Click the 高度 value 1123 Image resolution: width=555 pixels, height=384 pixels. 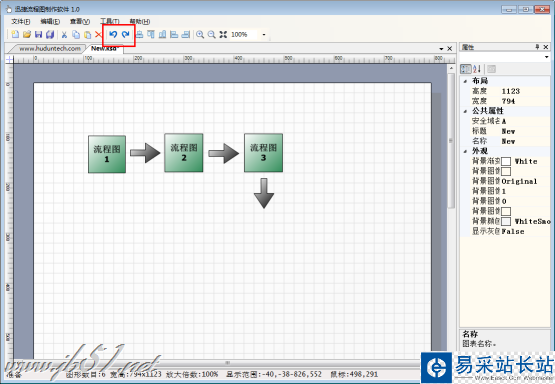coord(510,91)
